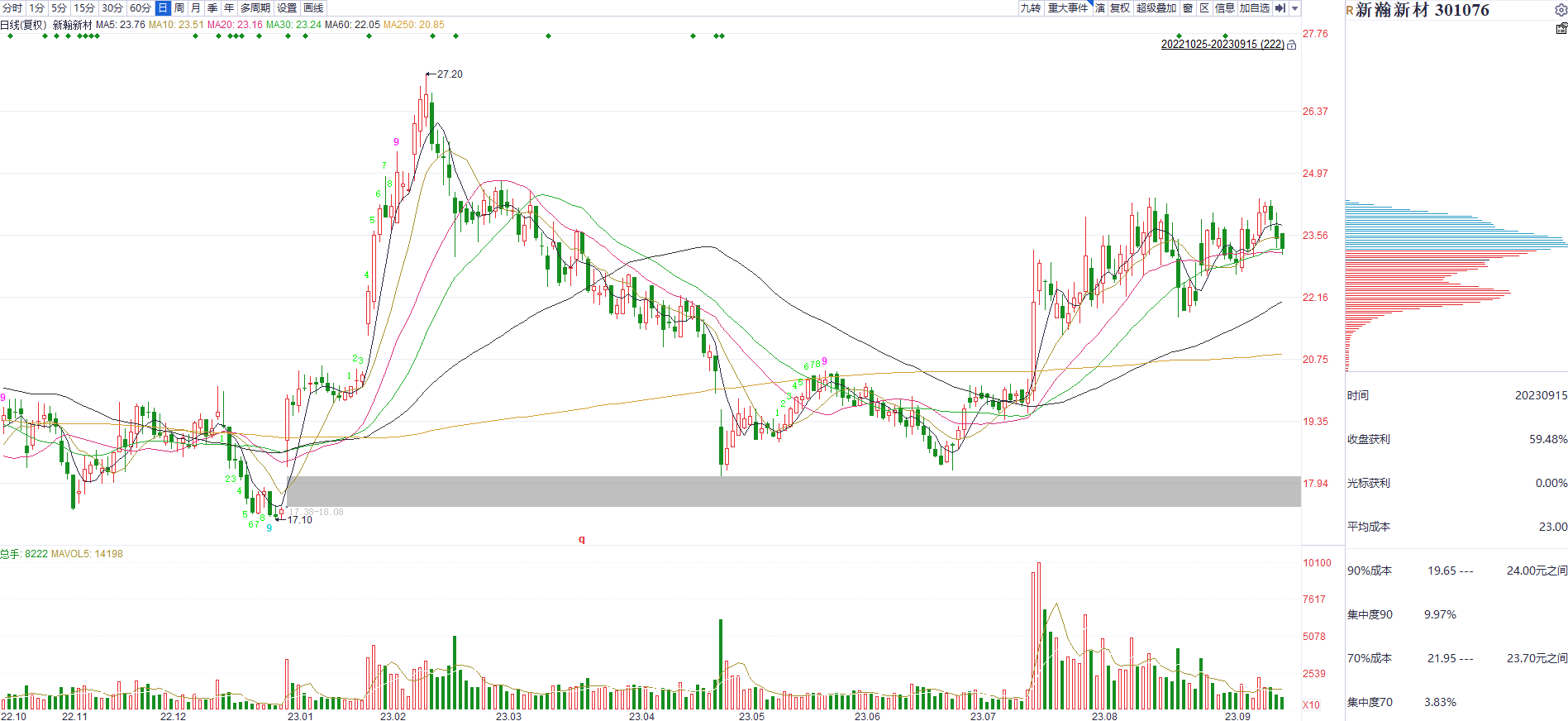1568x721 pixels.
Task: Click the 27.76 price axis label
Action: [x=1315, y=34]
